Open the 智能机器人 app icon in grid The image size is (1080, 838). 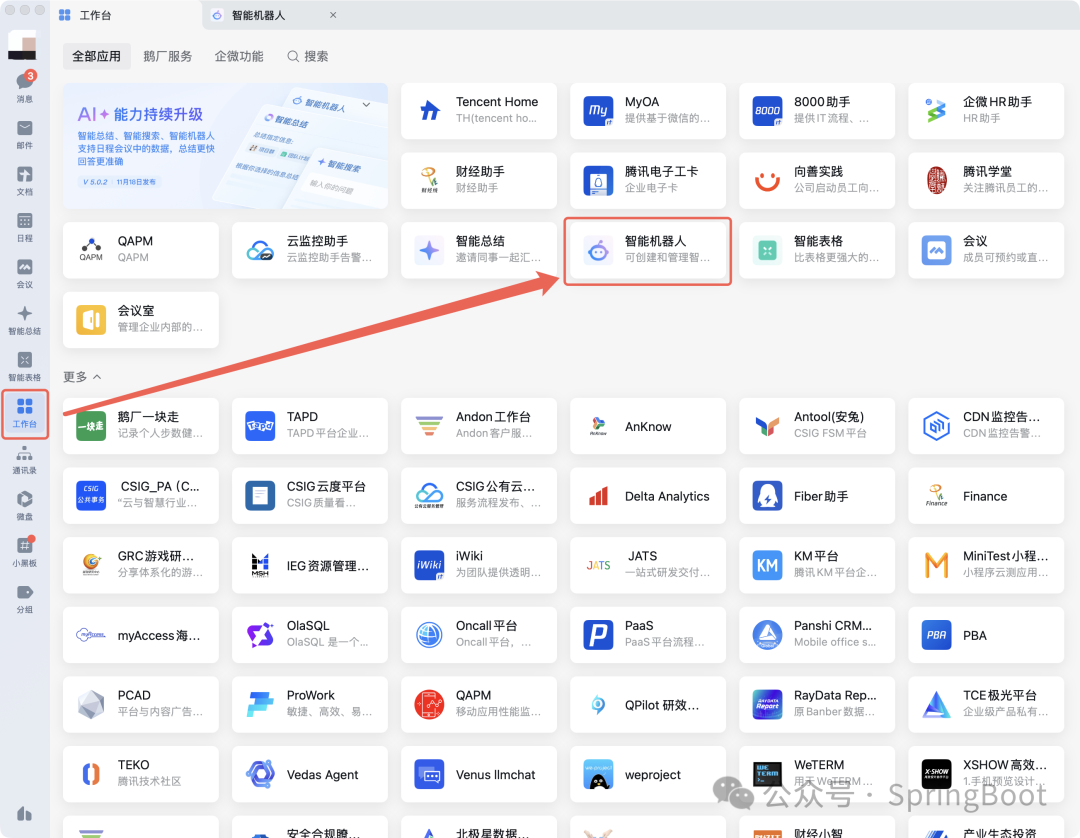click(x=598, y=250)
